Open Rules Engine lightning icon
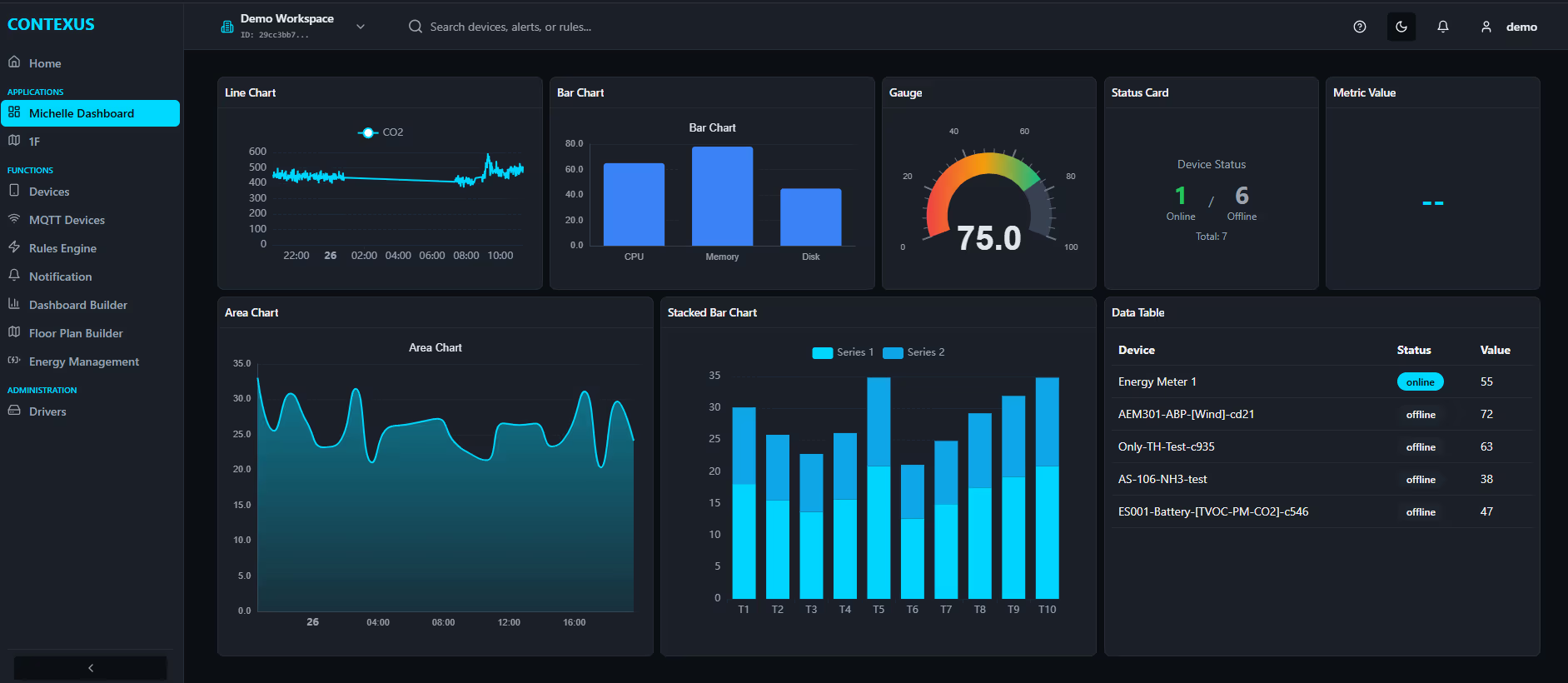The height and width of the screenshot is (683, 1568). click(x=14, y=247)
